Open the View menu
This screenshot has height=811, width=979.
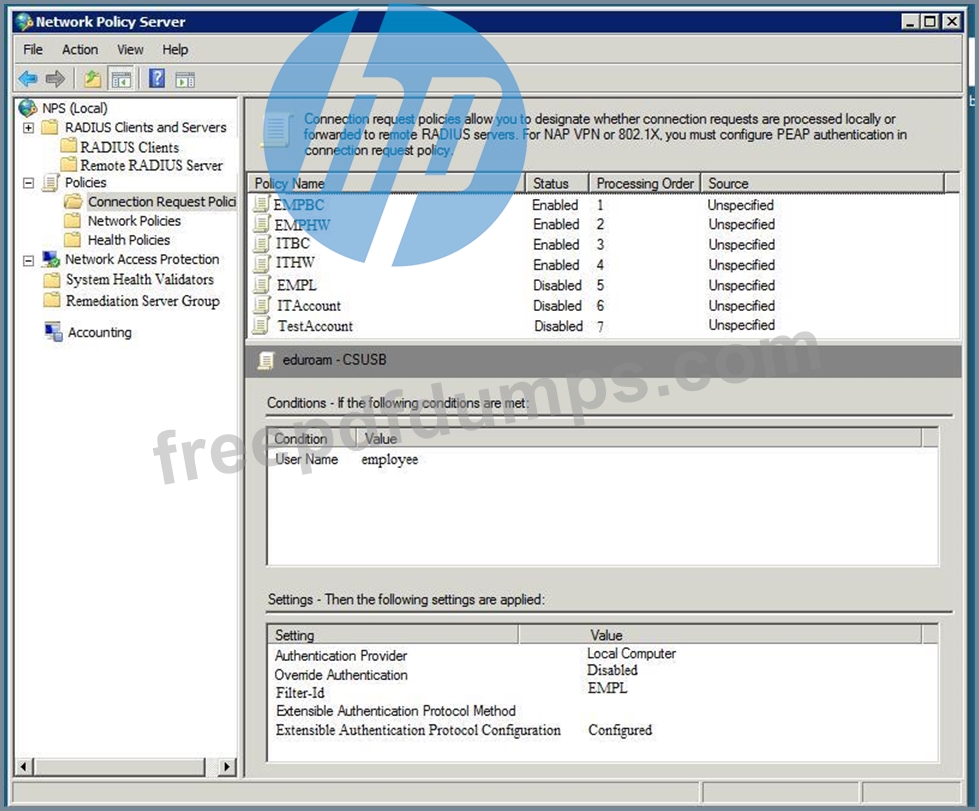point(130,49)
